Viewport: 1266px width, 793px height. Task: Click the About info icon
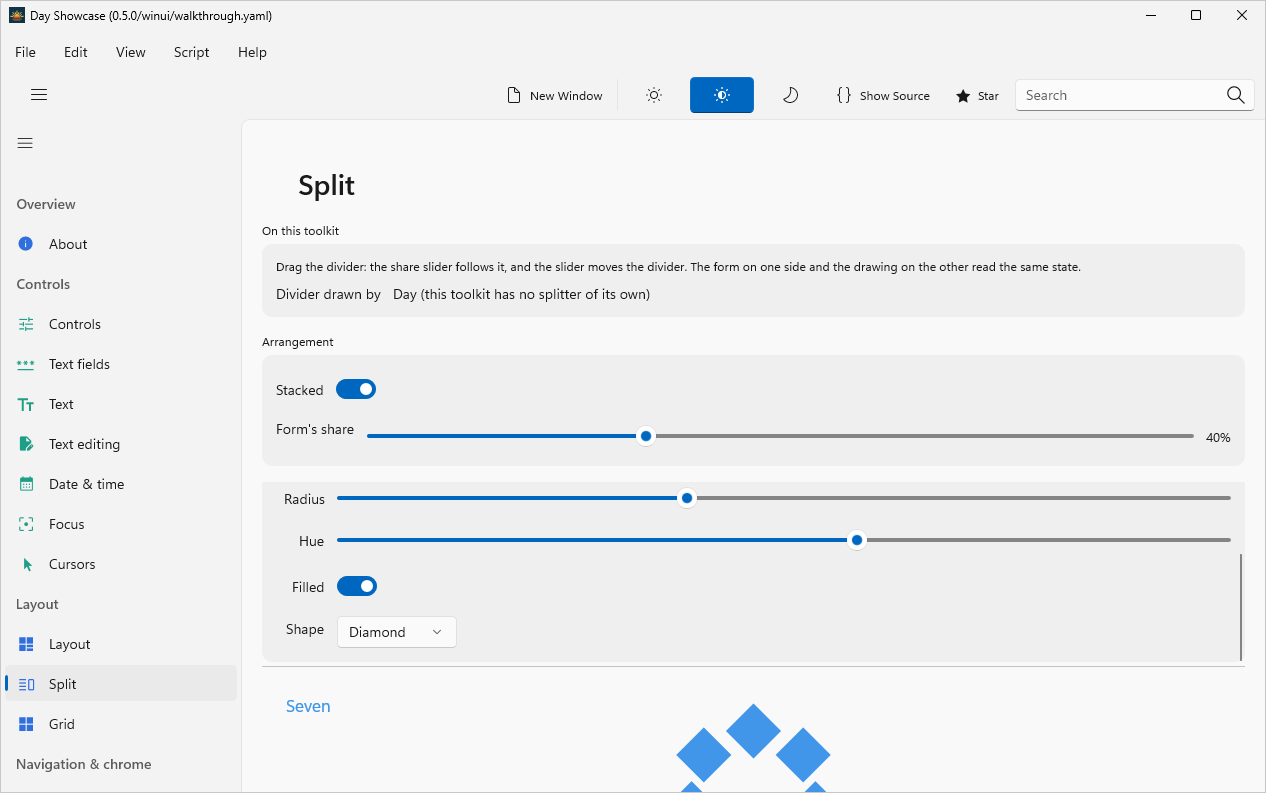(x=26, y=244)
